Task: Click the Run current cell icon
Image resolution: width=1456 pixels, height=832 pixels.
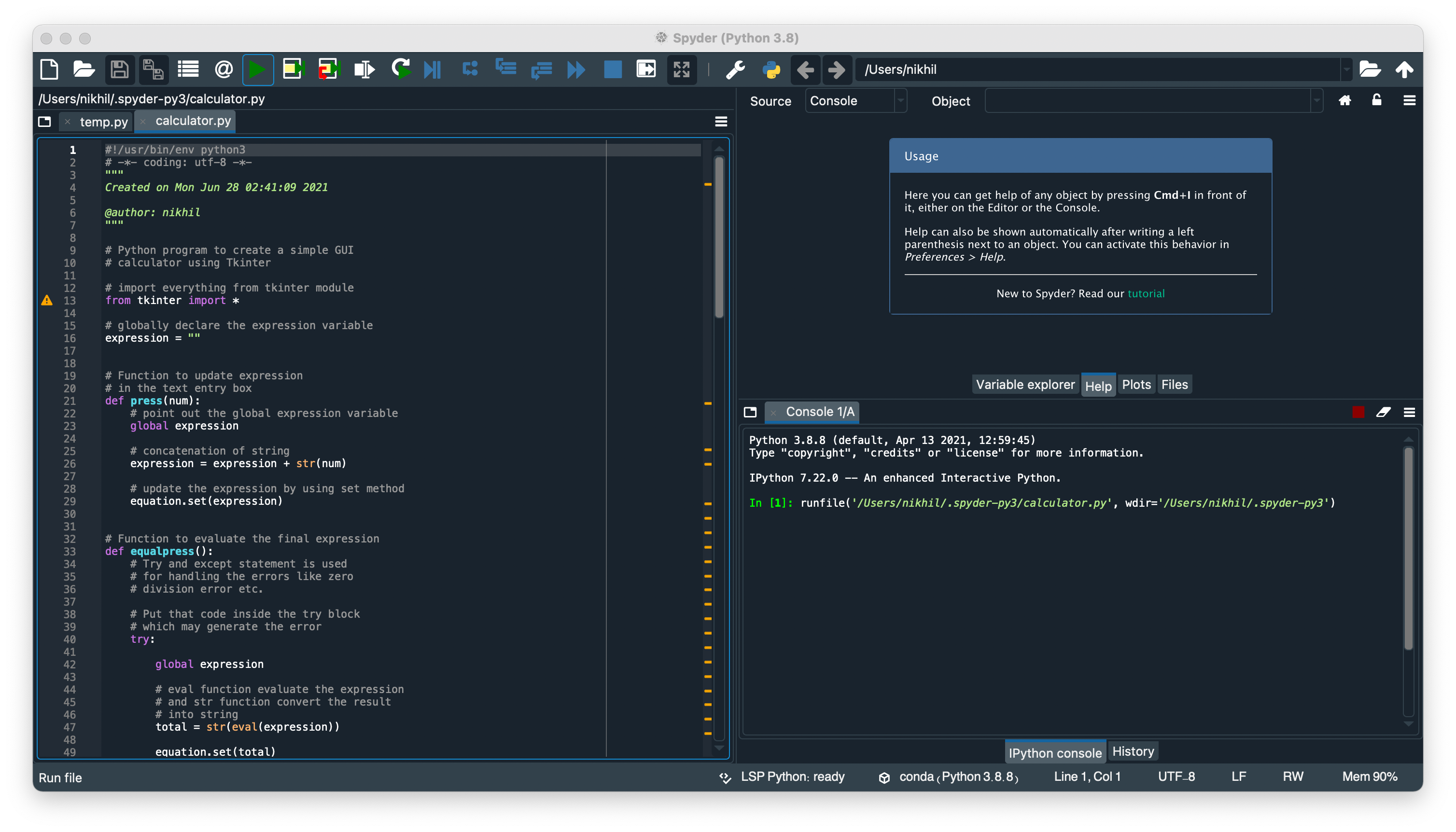Action: 293,69
